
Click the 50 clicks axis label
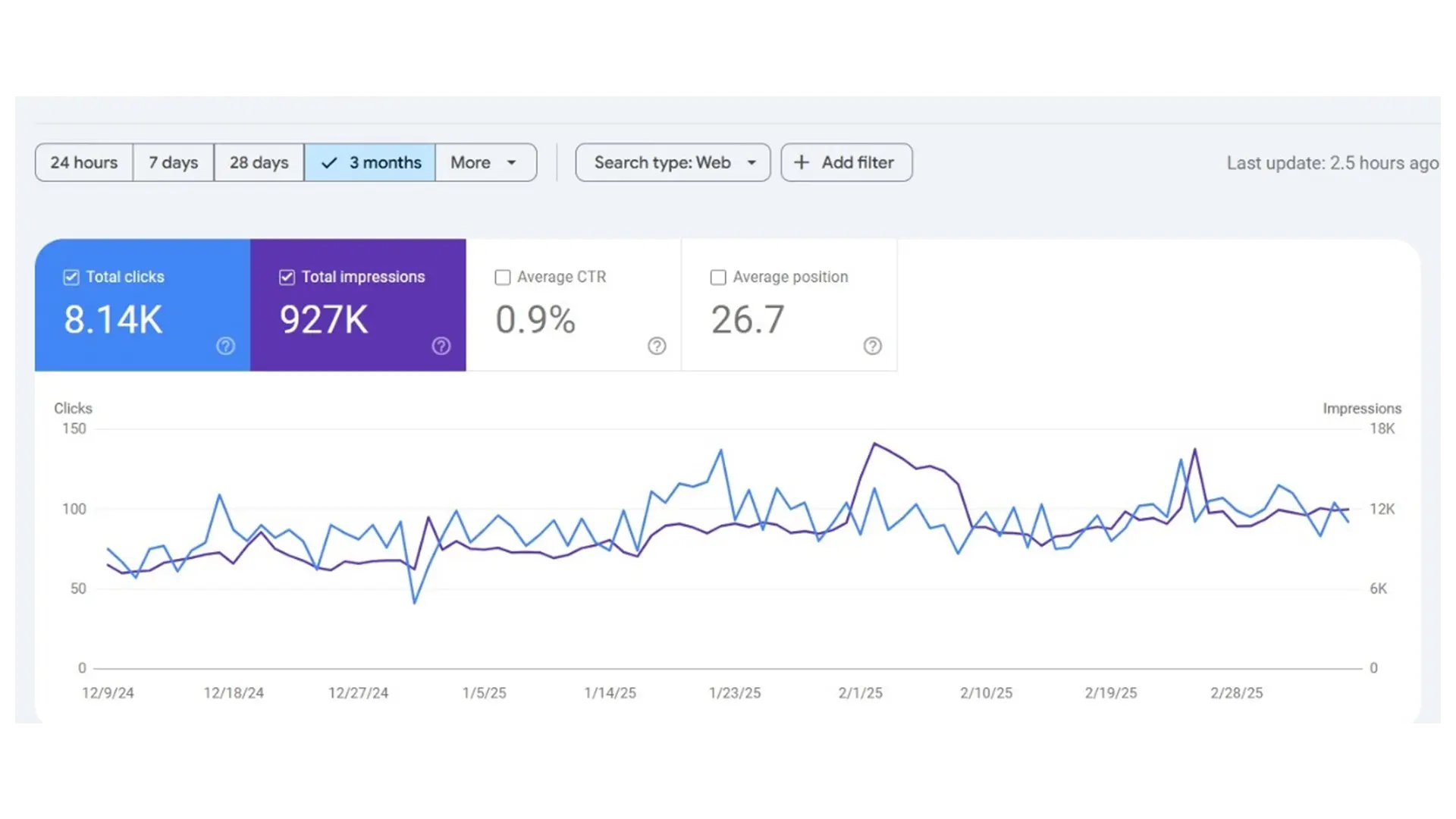tap(78, 588)
